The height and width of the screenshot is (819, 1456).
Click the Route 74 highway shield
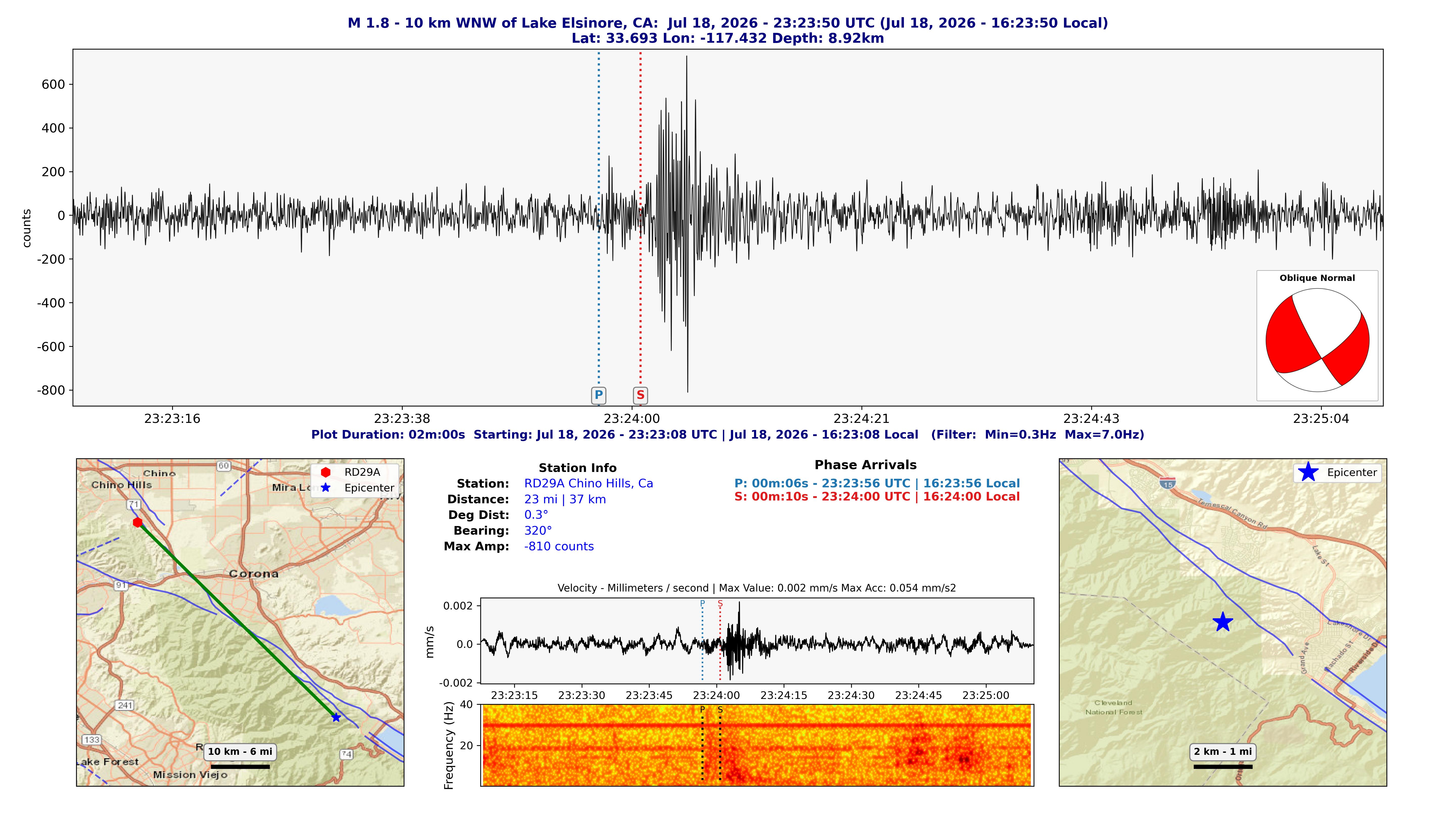pyautogui.click(x=347, y=754)
